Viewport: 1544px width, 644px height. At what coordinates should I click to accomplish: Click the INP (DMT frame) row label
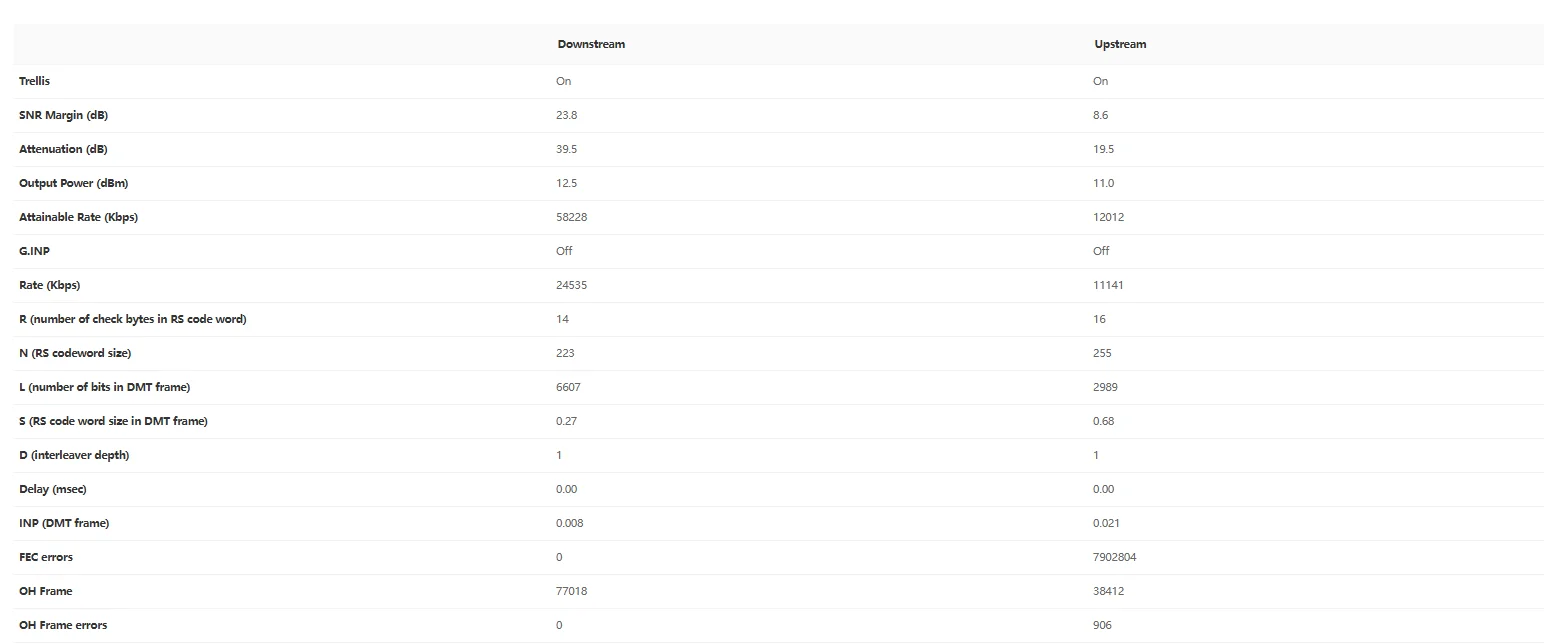tap(64, 523)
